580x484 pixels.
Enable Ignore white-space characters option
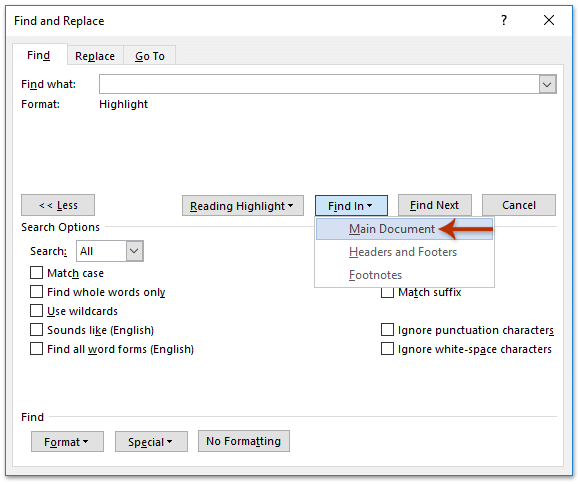pyautogui.click(x=387, y=349)
